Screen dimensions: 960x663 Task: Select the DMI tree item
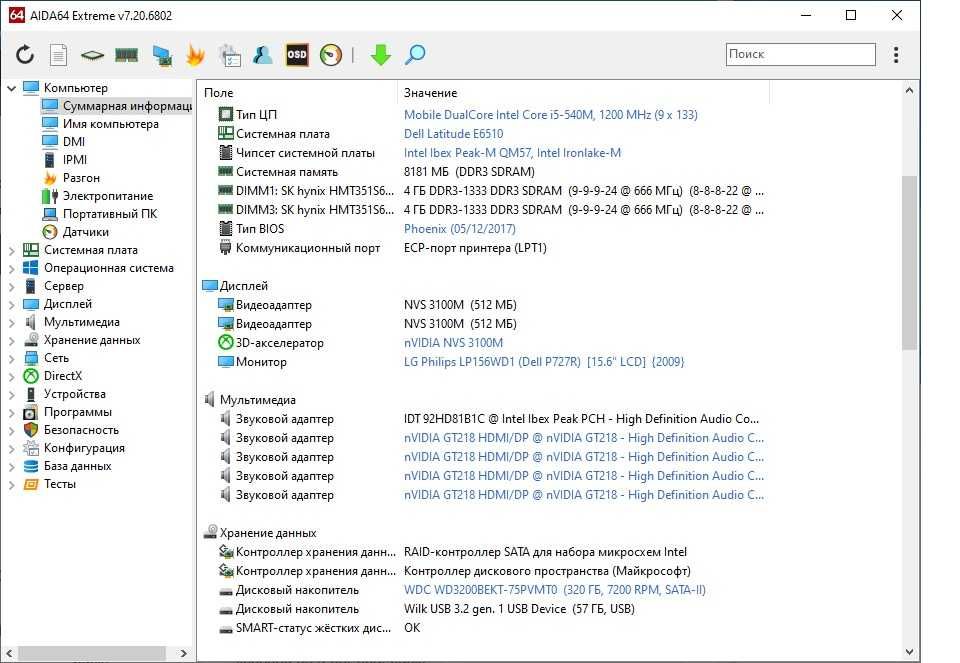73,141
